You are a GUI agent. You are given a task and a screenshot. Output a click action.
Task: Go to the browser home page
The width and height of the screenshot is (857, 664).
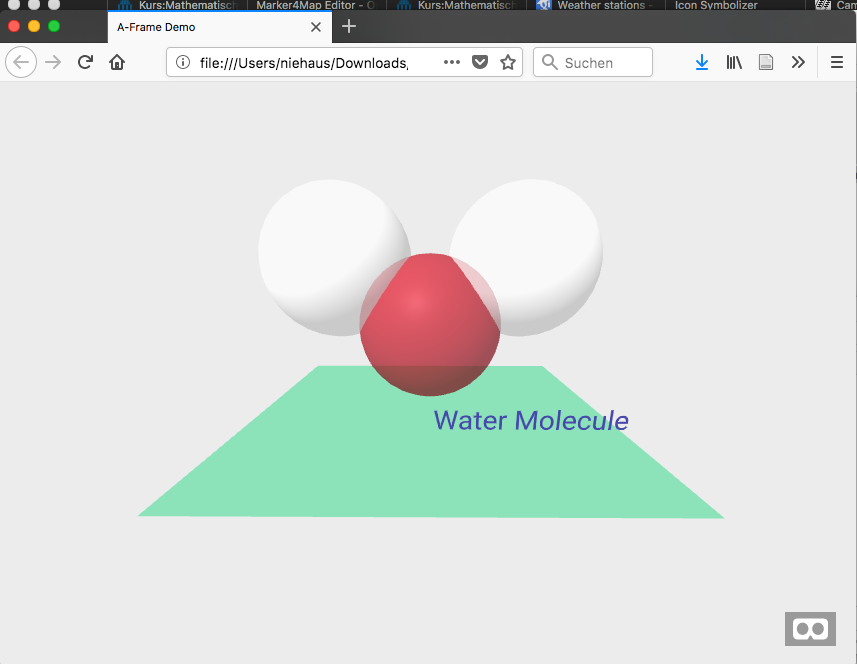click(x=116, y=62)
